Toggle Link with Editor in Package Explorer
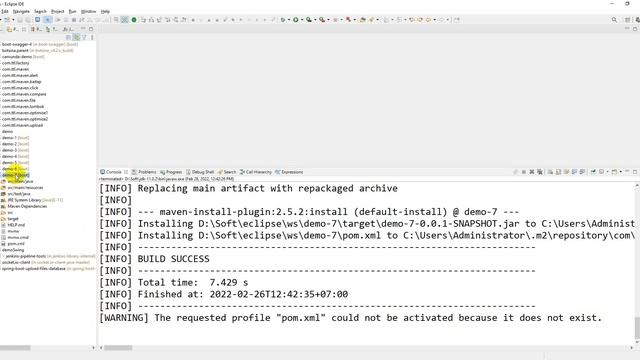The width and height of the screenshot is (640, 360). [76, 37]
